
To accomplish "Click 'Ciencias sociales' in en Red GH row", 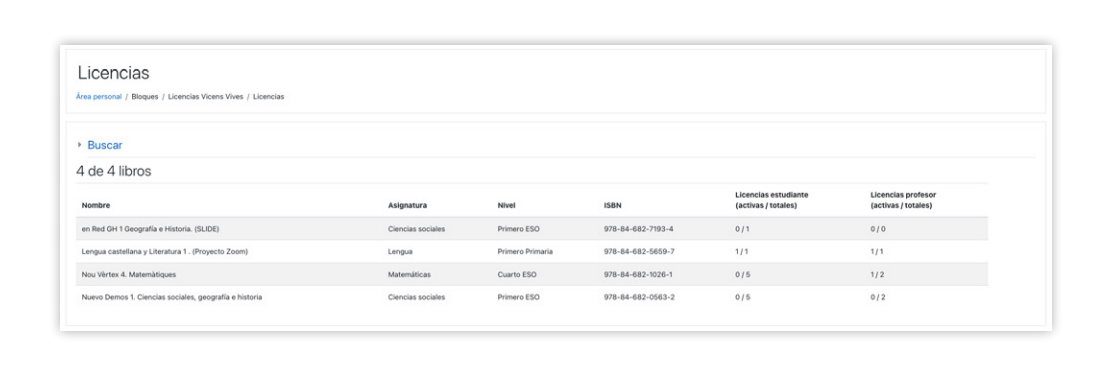I will click(x=416, y=229).
